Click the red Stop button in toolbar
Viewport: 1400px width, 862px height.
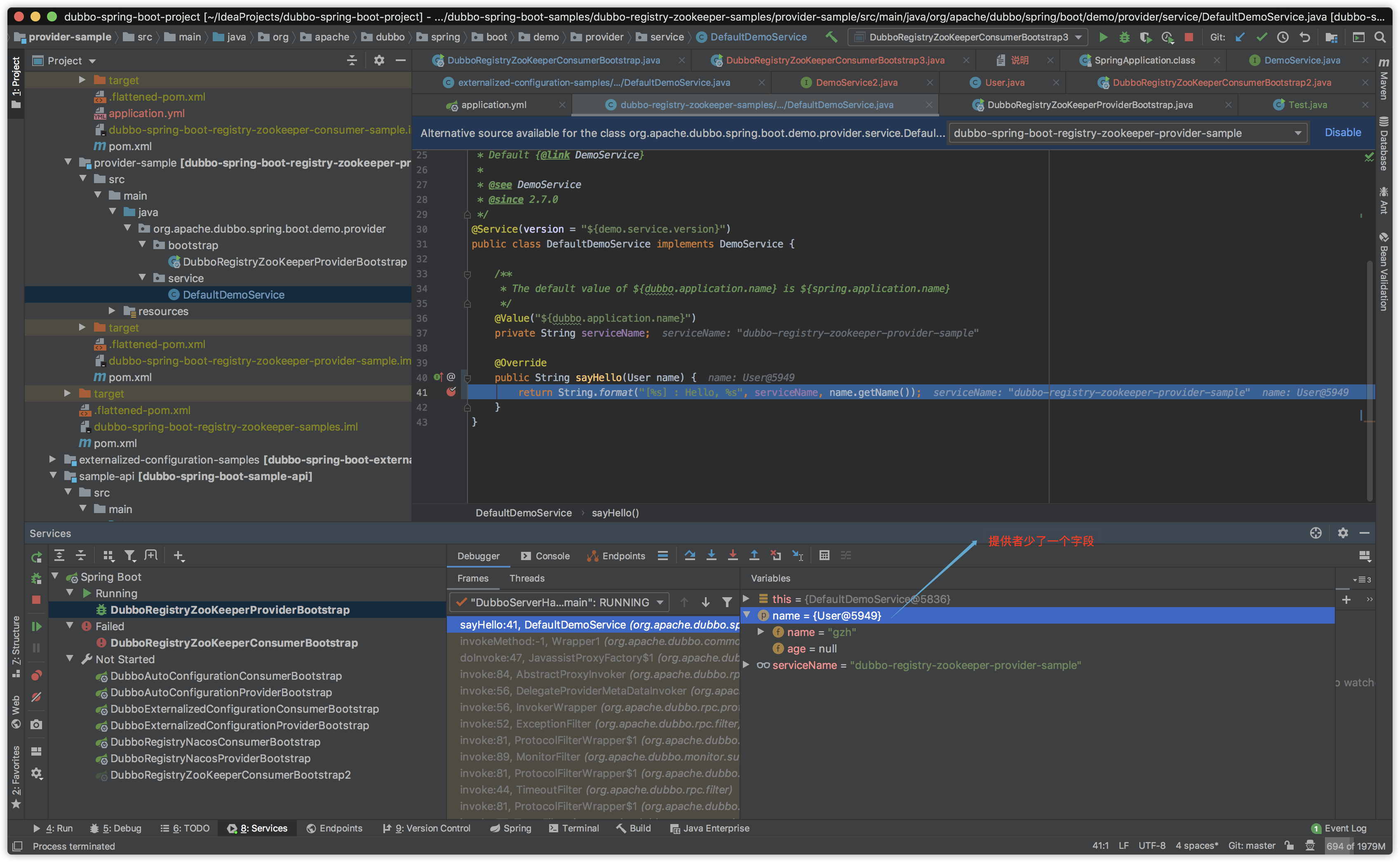(x=1189, y=37)
